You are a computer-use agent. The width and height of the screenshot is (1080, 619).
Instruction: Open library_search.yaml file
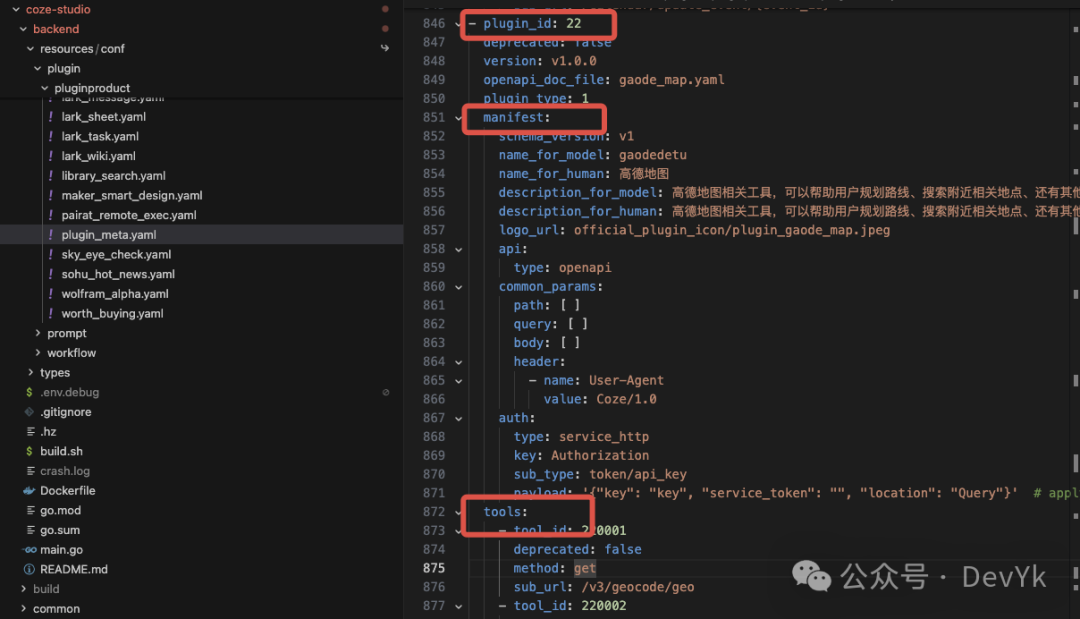114,176
